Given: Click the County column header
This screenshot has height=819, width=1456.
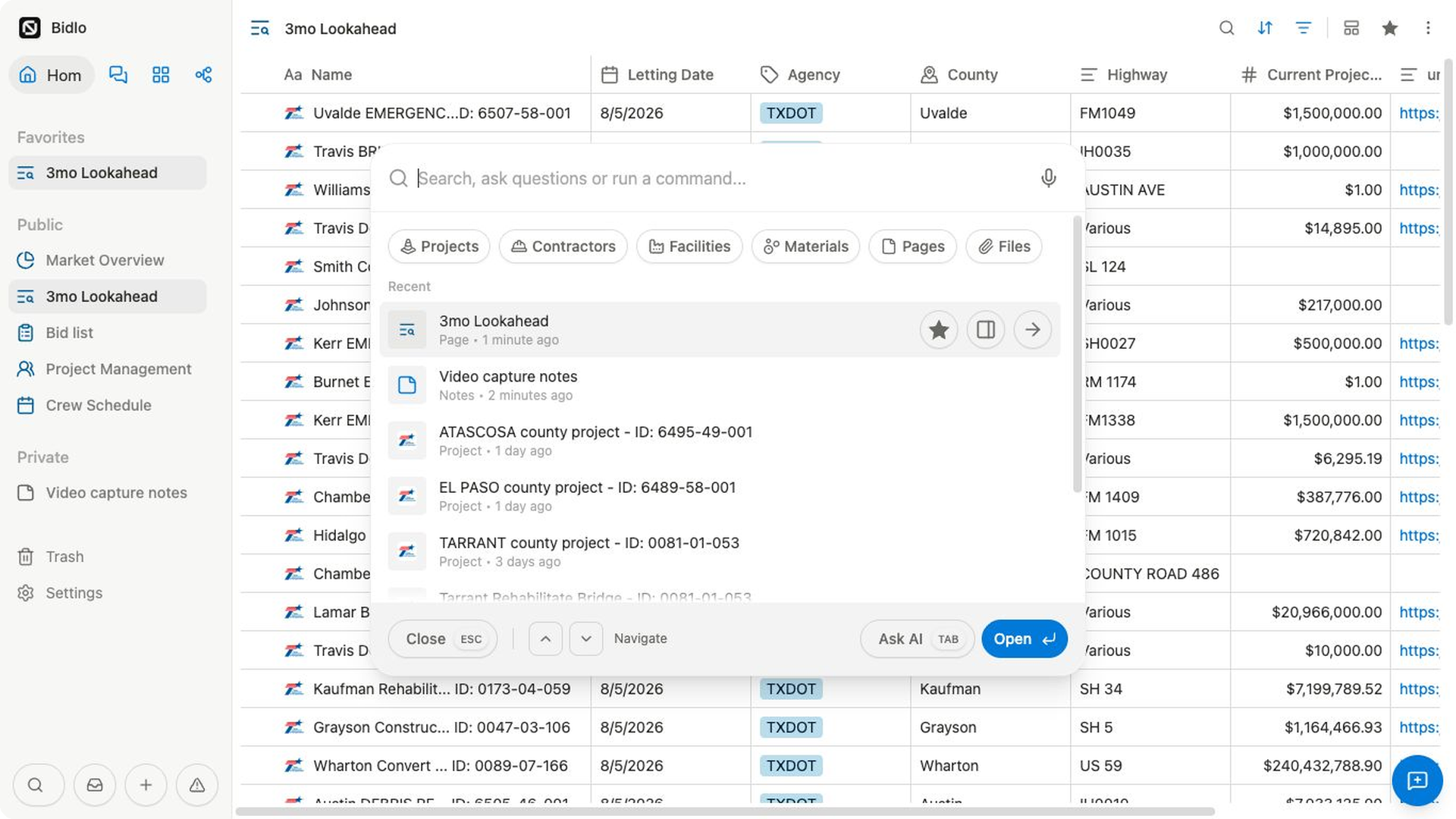Looking at the screenshot, I should (x=990, y=74).
